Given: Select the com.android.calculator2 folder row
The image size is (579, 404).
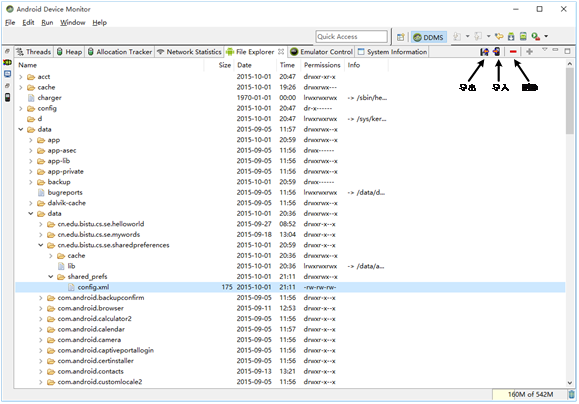Looking at the screenshot, I should click(x=290, y=319).
